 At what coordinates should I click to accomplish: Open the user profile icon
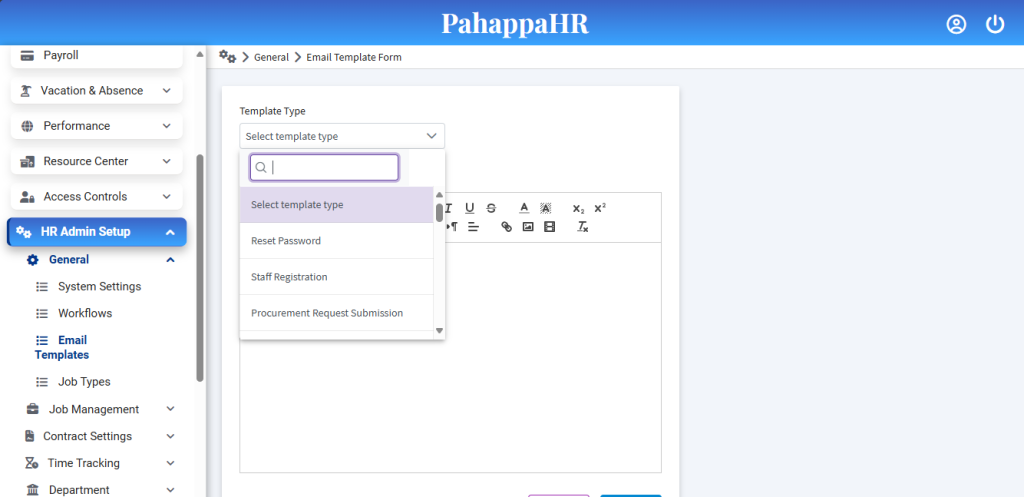pyautogui.click(x=956, y=25)
